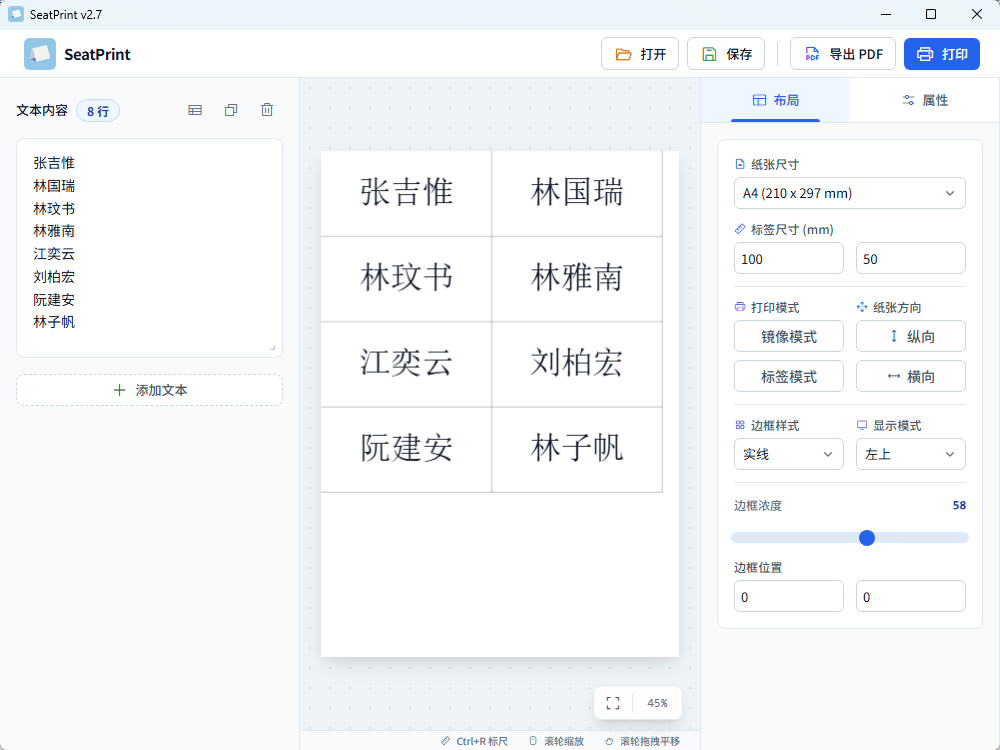Click the line 阮建安 in text list
Image resolution: width=1000 pixels, height=750 pixels.
click(x=54, y=300)
